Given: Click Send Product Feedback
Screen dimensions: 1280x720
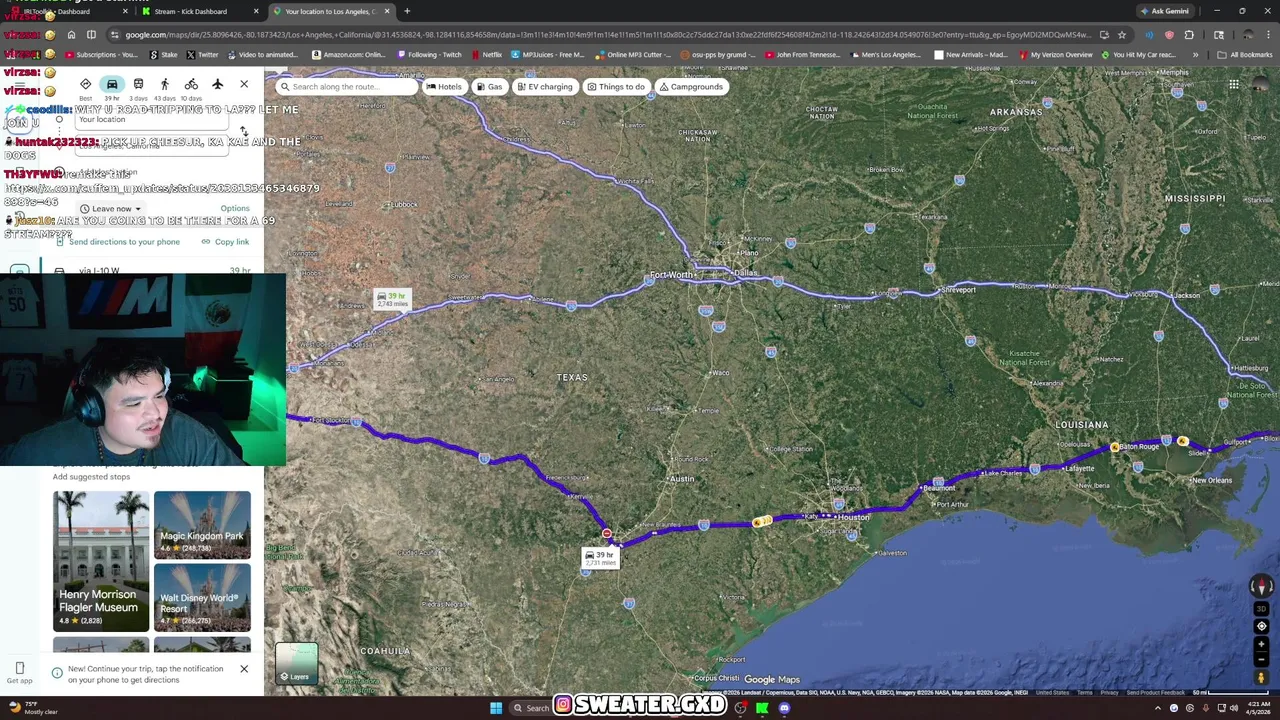Looking at the screenshot, I should 1157,692.
